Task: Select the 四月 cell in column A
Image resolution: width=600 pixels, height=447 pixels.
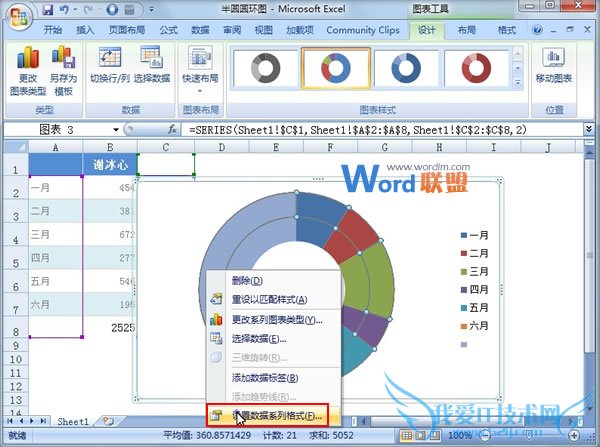Action: (55, 258)
